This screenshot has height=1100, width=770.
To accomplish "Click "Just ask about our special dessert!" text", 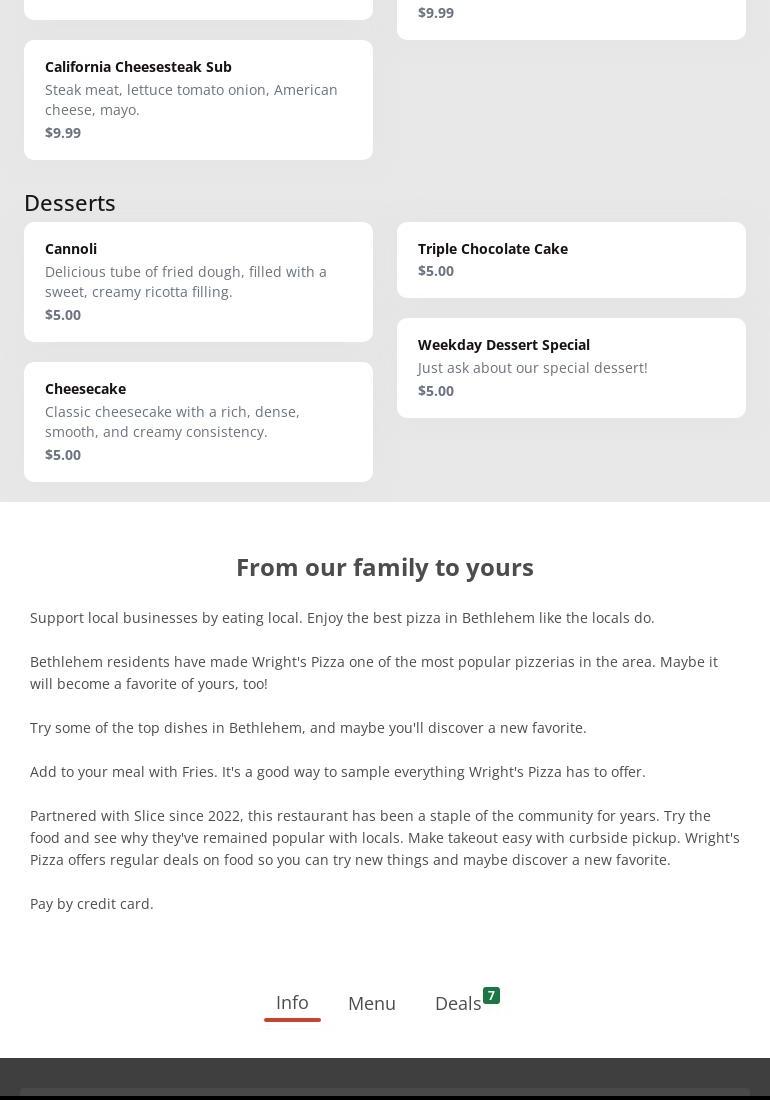I will (x=533, y=368).
